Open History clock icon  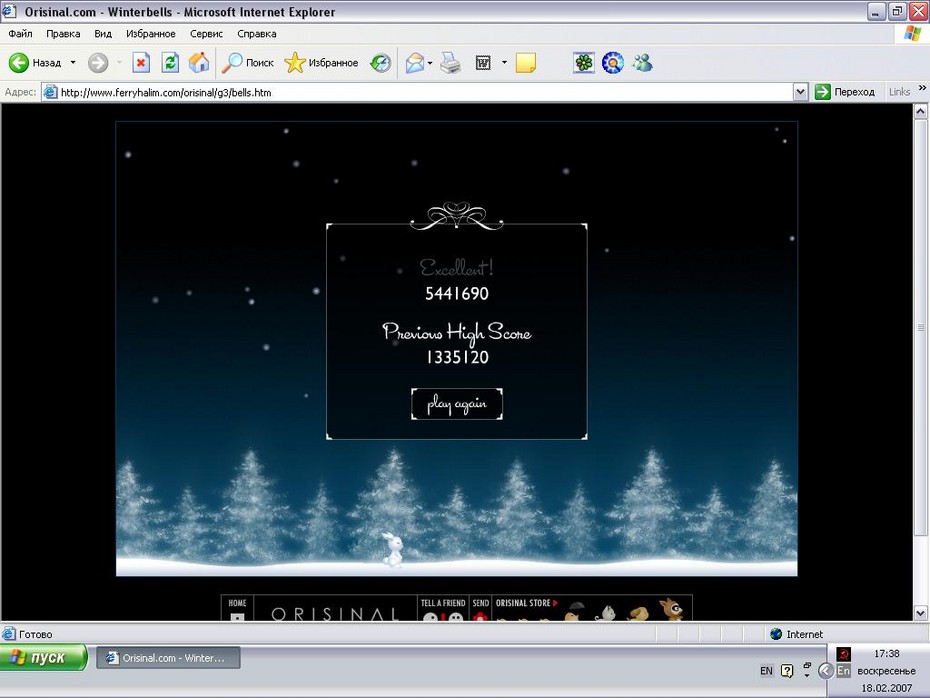tap(380, 62)
